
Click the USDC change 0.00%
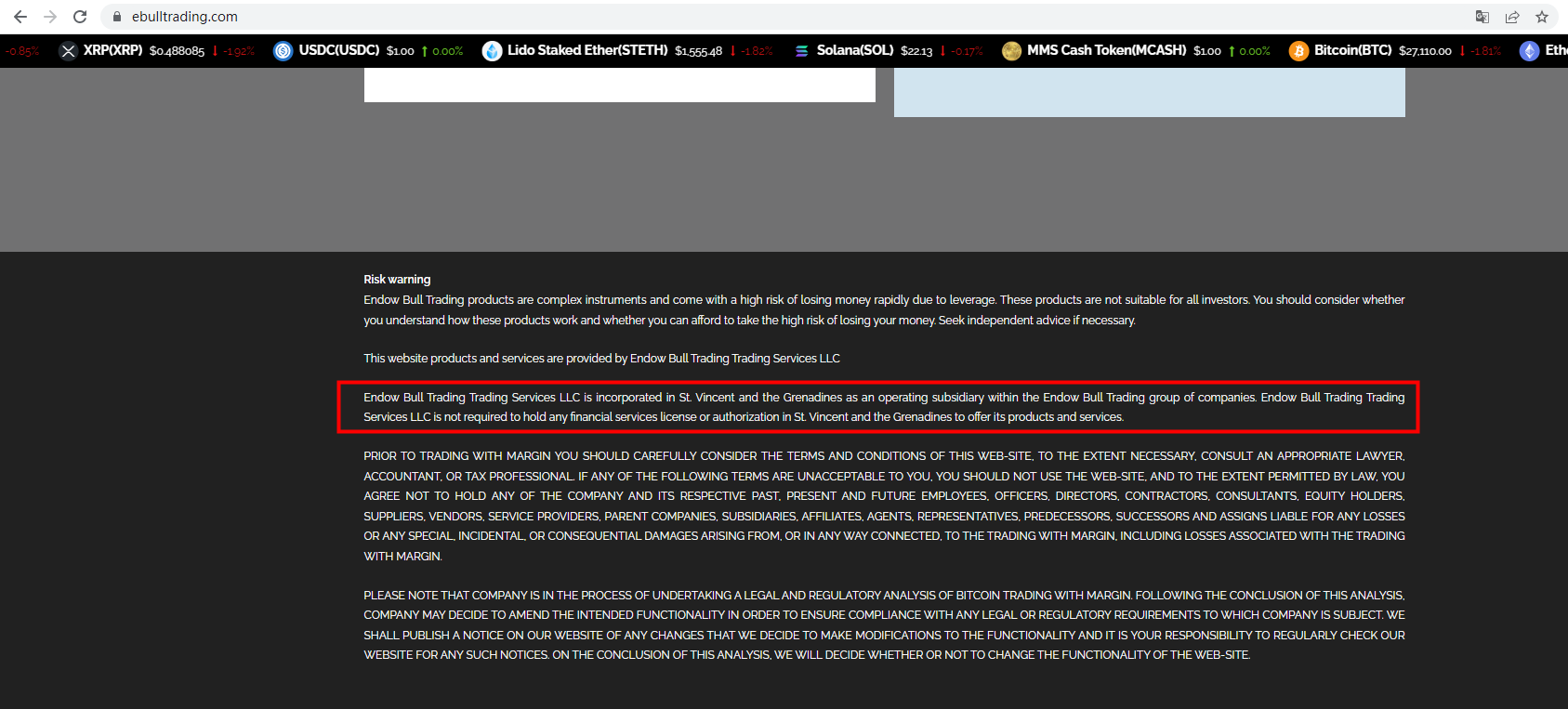pos(443,51)
